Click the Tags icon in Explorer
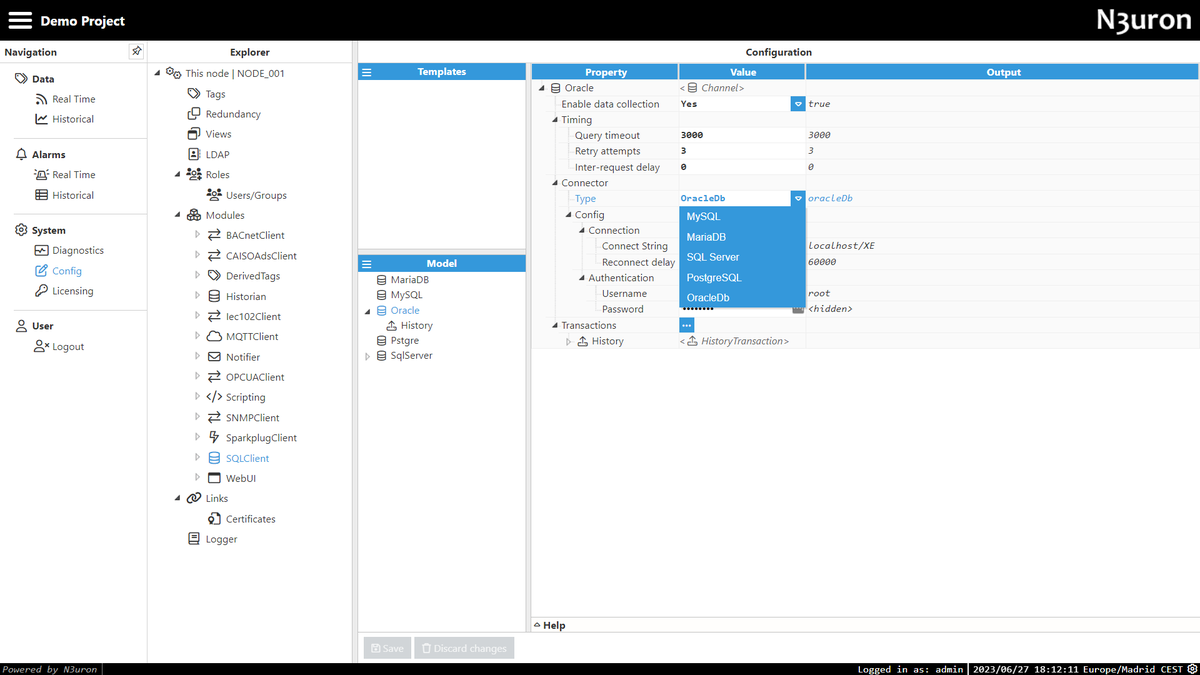 pos(194,93)
